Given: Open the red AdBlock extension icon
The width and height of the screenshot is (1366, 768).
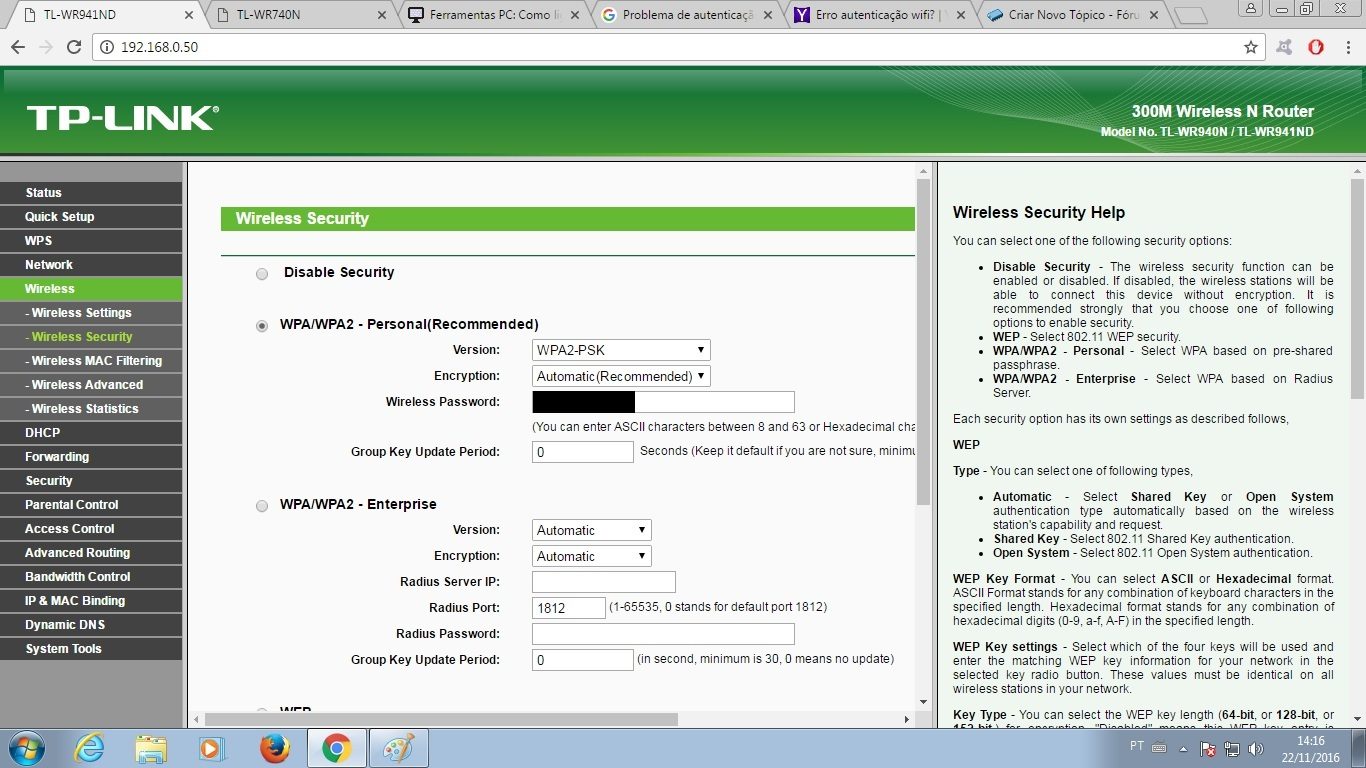Looking at the screenshot, I should [x=1316, y=47].
